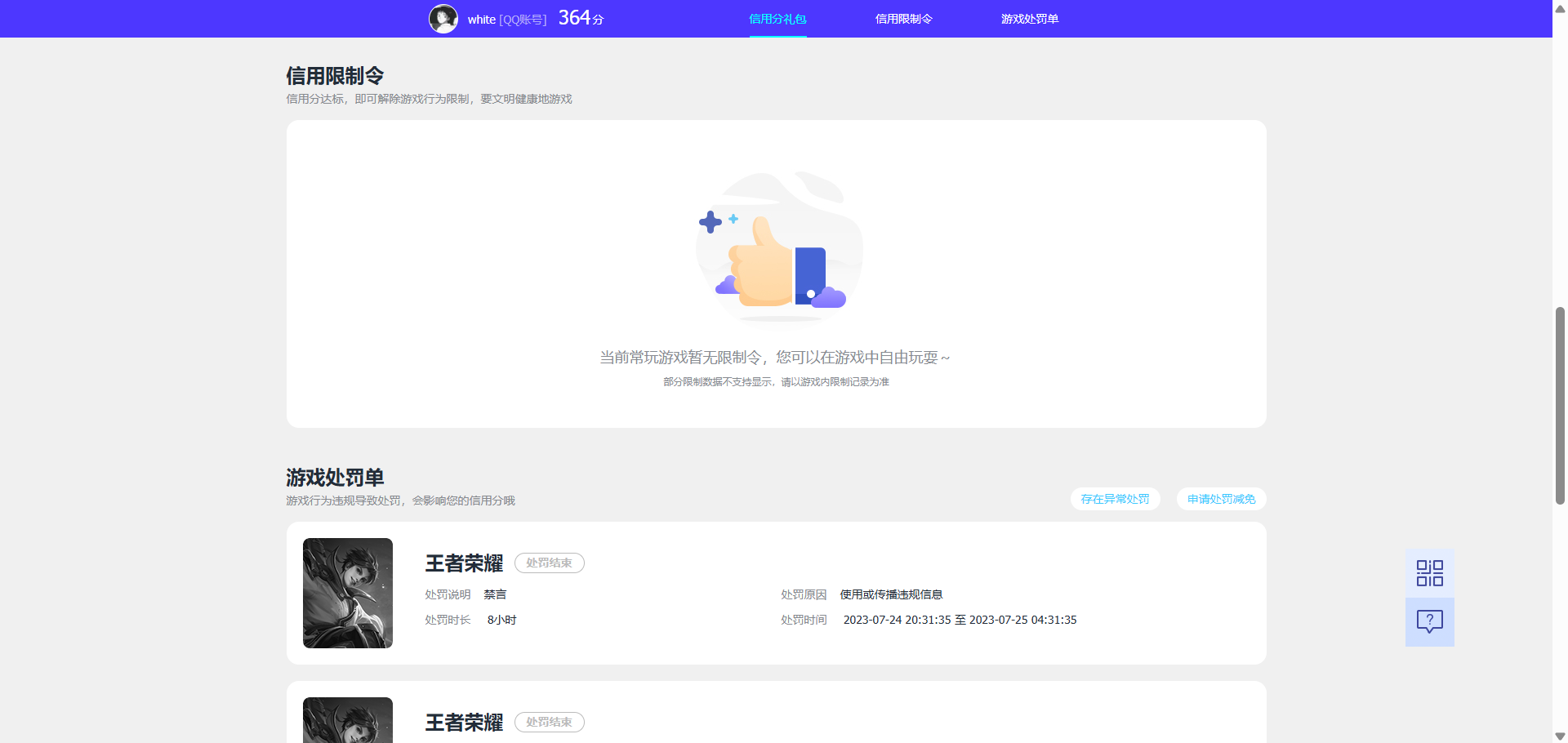
Task: Open the first 王者荣耀 penalty thumbnail
Action: [348, 593]
